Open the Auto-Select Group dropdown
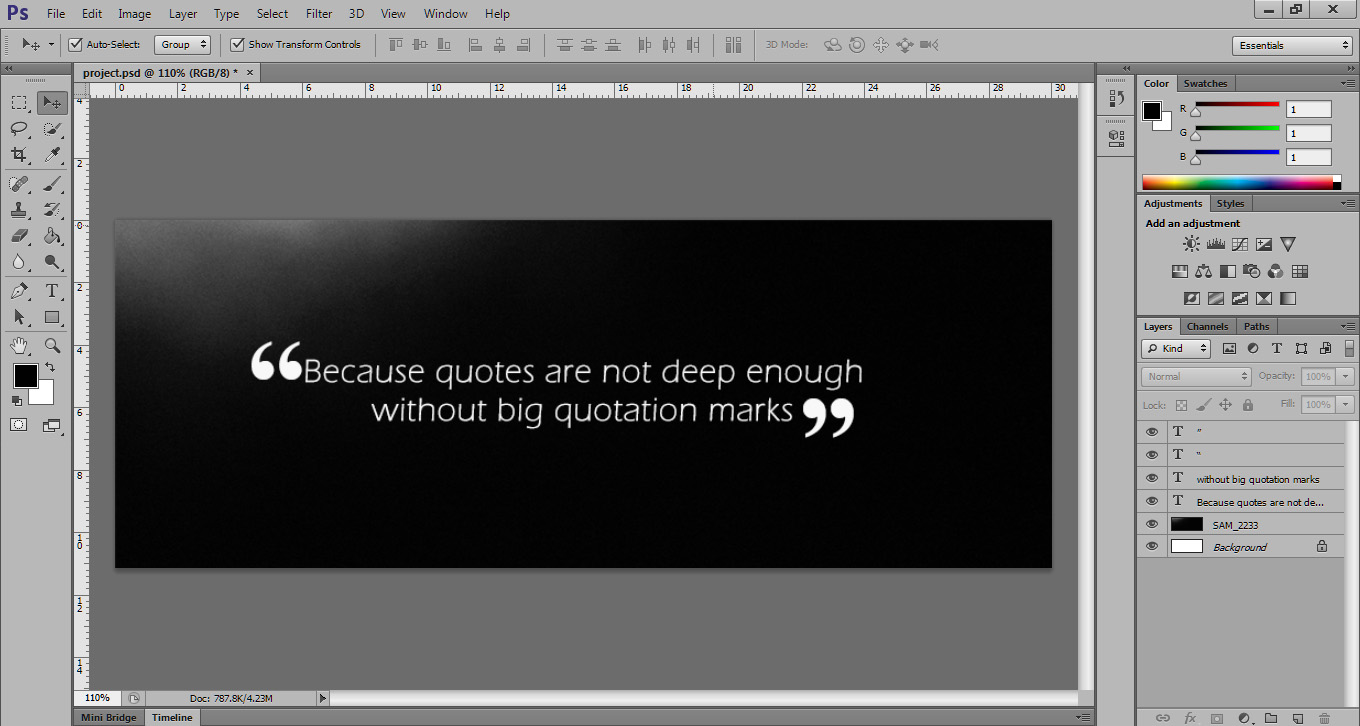Viewport: 1360px width, 726px height. coord(182,44)
